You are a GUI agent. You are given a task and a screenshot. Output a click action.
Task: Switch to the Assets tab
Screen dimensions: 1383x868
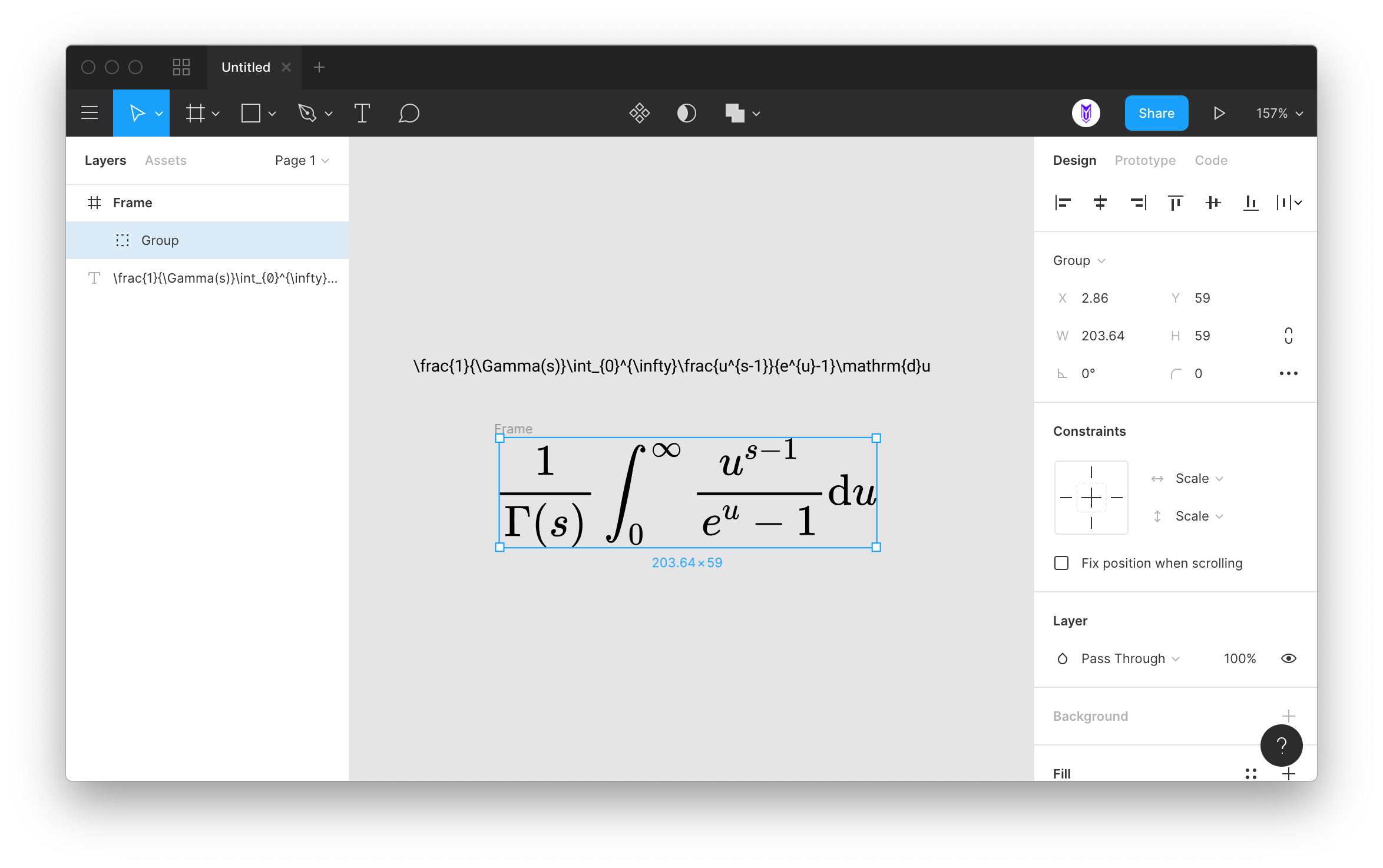point(166,160)
